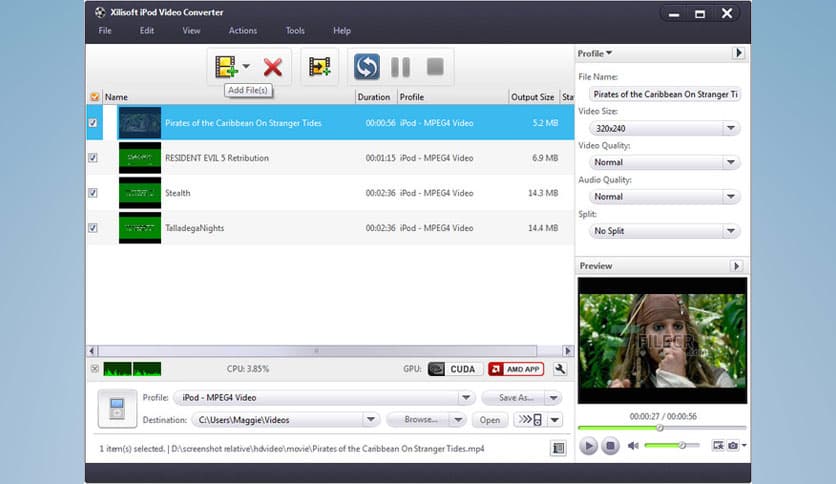Screen dimensions: 836x484
Task: Start conversion with the blue Convert icon
Action: click(367, 67)
